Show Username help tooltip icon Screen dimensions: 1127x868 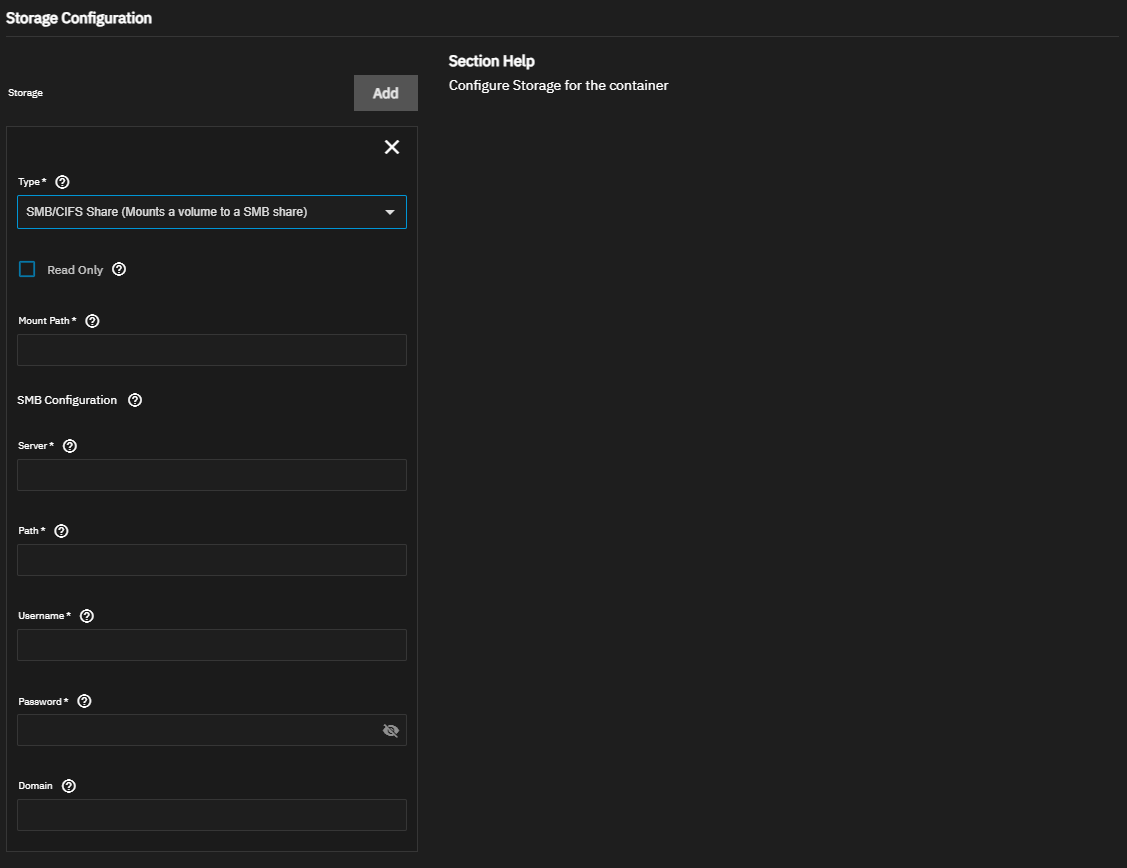point(87,616)
